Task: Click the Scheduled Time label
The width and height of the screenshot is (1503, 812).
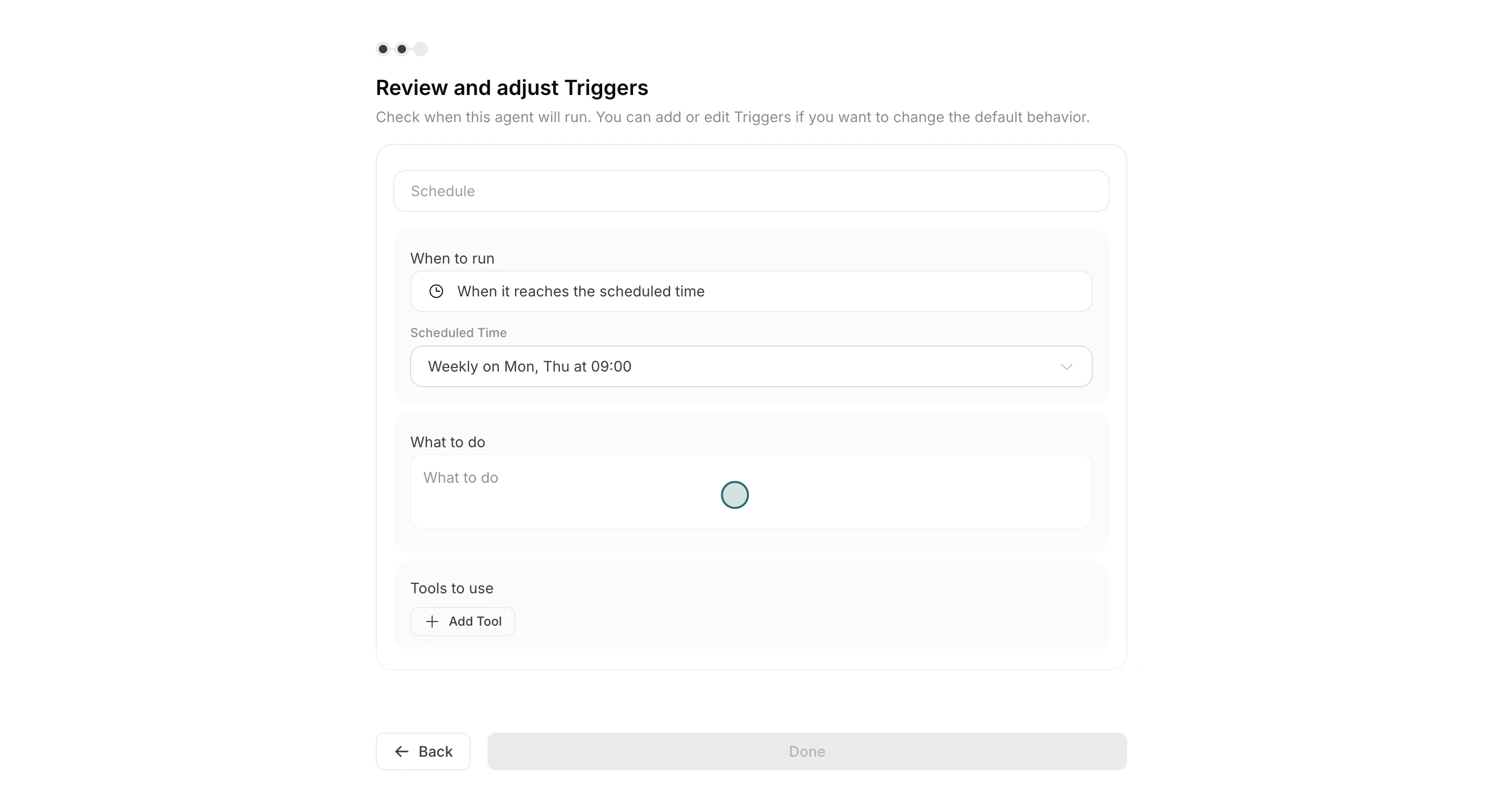Action: [458, 332]
